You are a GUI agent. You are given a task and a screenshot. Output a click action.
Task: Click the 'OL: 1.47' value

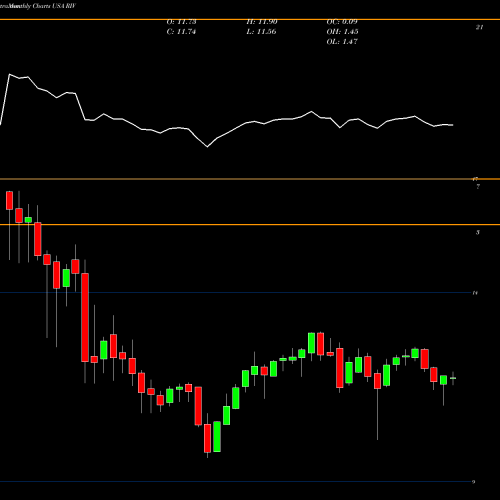click(x=342, y=42)
